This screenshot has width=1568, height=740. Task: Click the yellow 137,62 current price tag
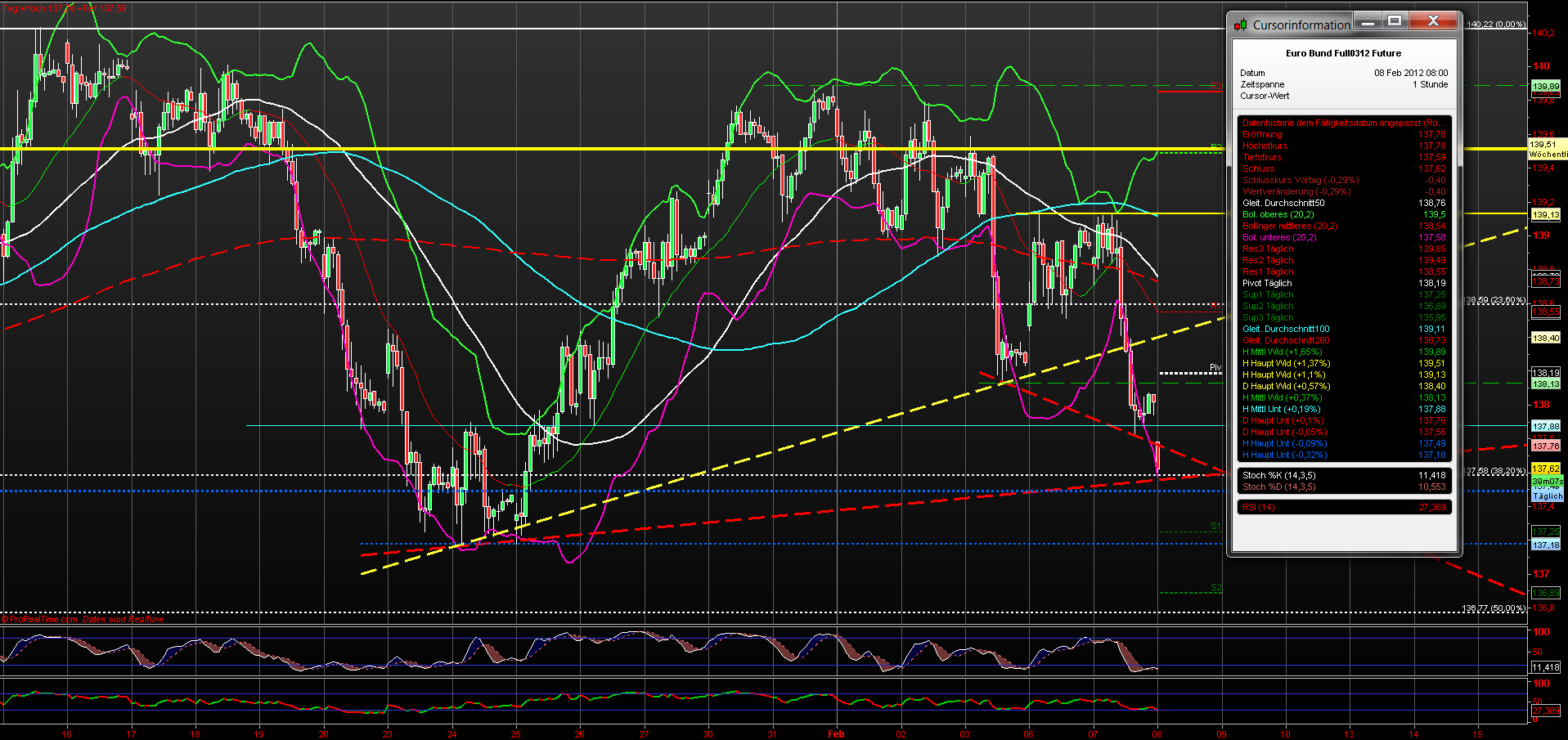(x=1545, y=469)
